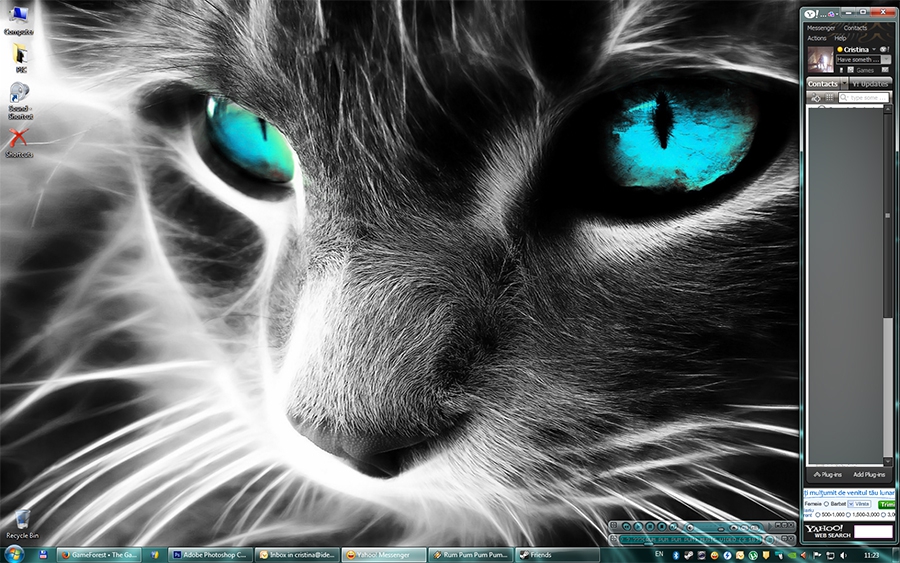This screenshot has height=563, width=900.
Task: Open the Windows Start menu orb
Action: coord(14,554)
